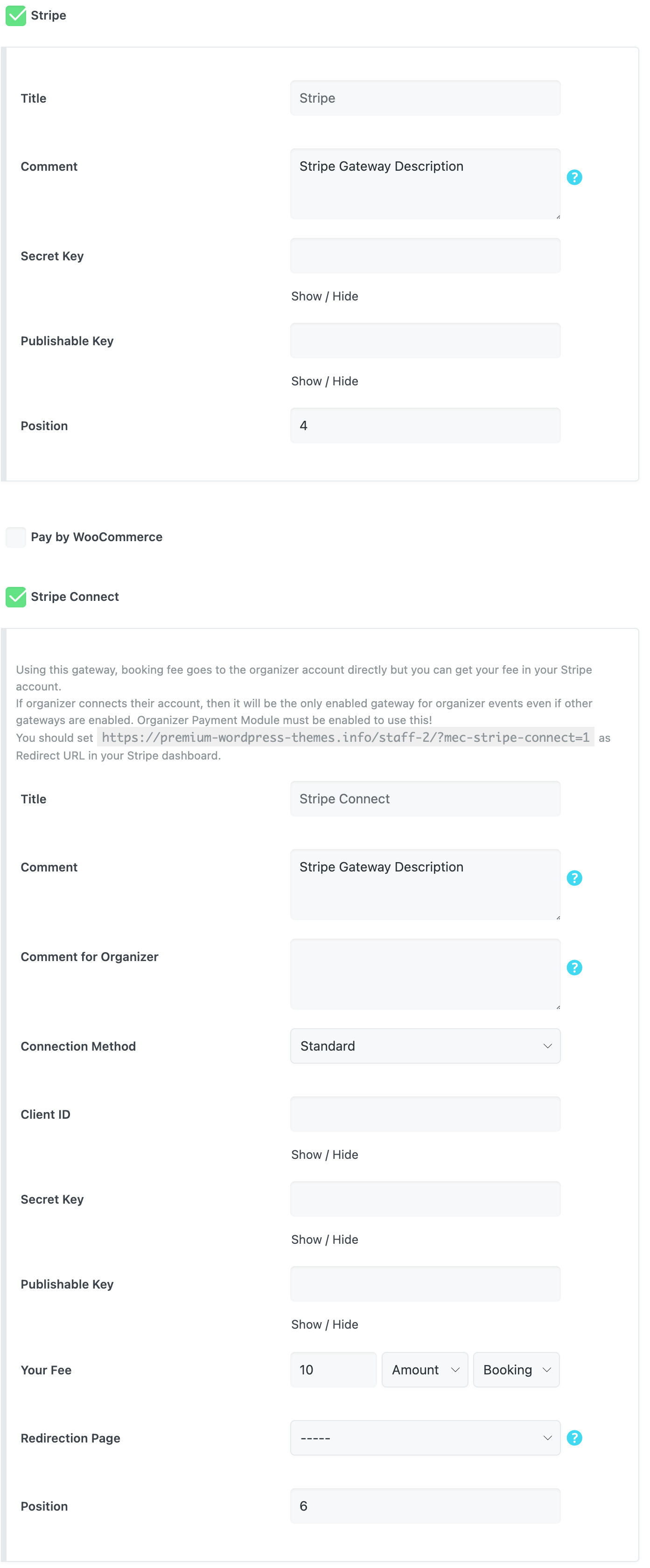Open the Redirection Page dropdown

point(425,1437)
